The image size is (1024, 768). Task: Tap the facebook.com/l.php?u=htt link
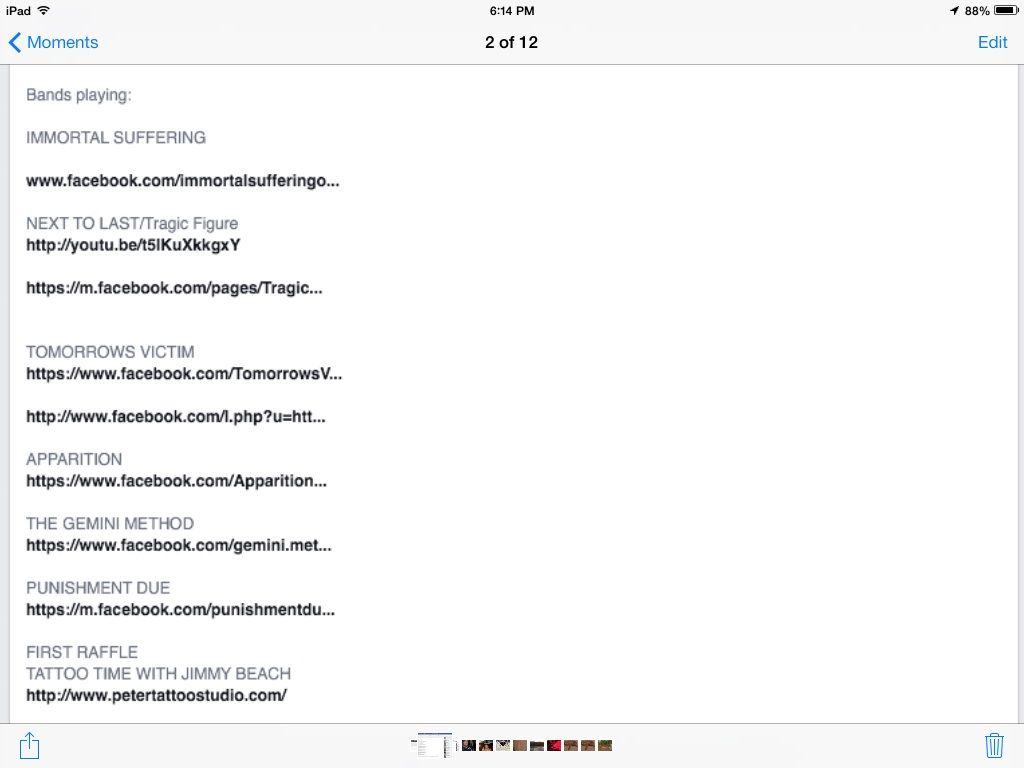176,417
